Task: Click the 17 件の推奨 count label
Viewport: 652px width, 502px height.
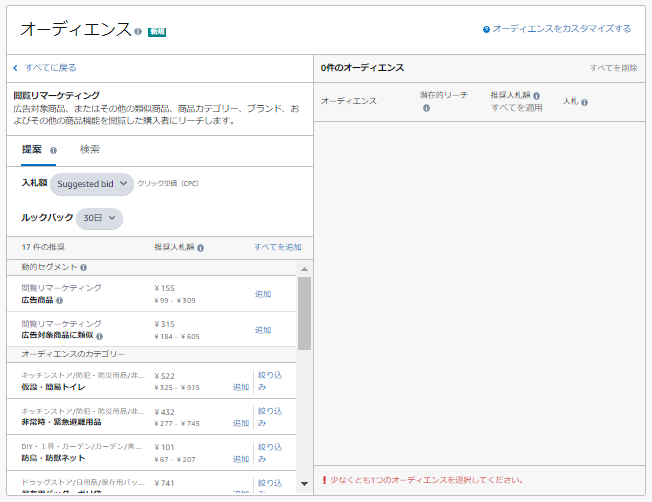Action: [x=43, y=247]
